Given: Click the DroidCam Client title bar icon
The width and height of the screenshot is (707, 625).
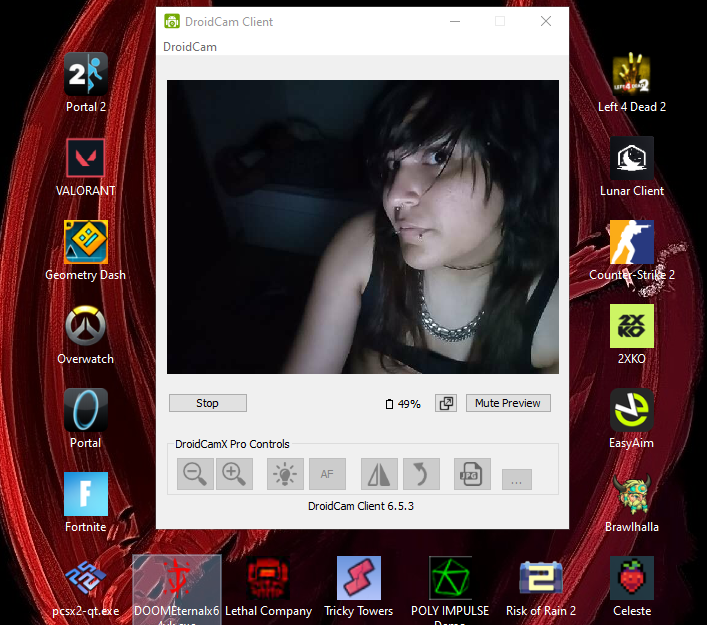Looking at the screenshot, I should (172, 21).
